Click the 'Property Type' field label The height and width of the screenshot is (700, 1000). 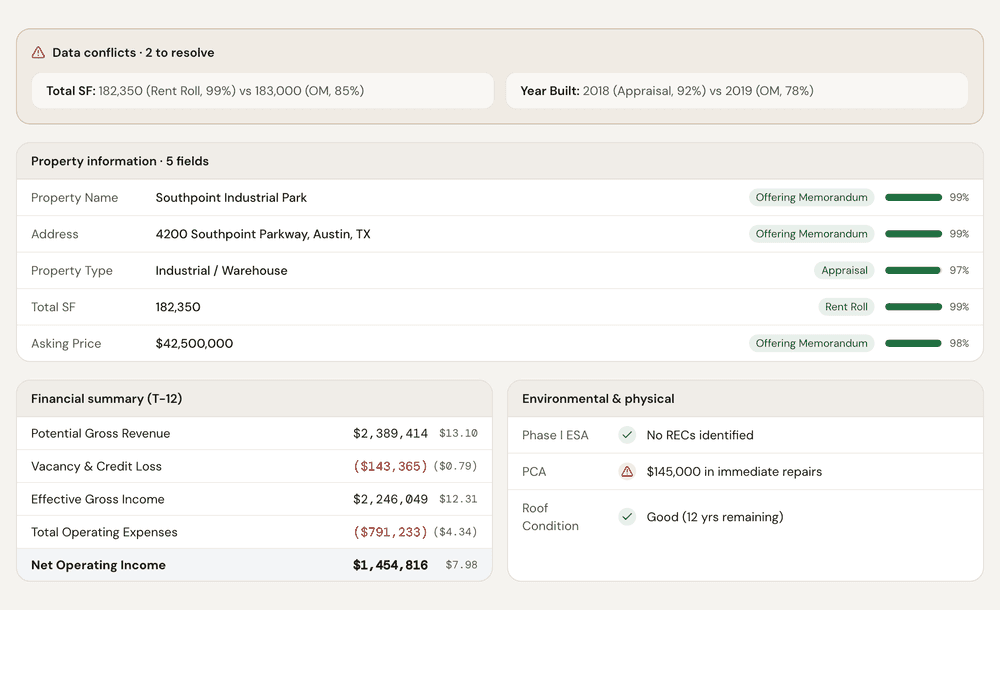coord(71,270)
